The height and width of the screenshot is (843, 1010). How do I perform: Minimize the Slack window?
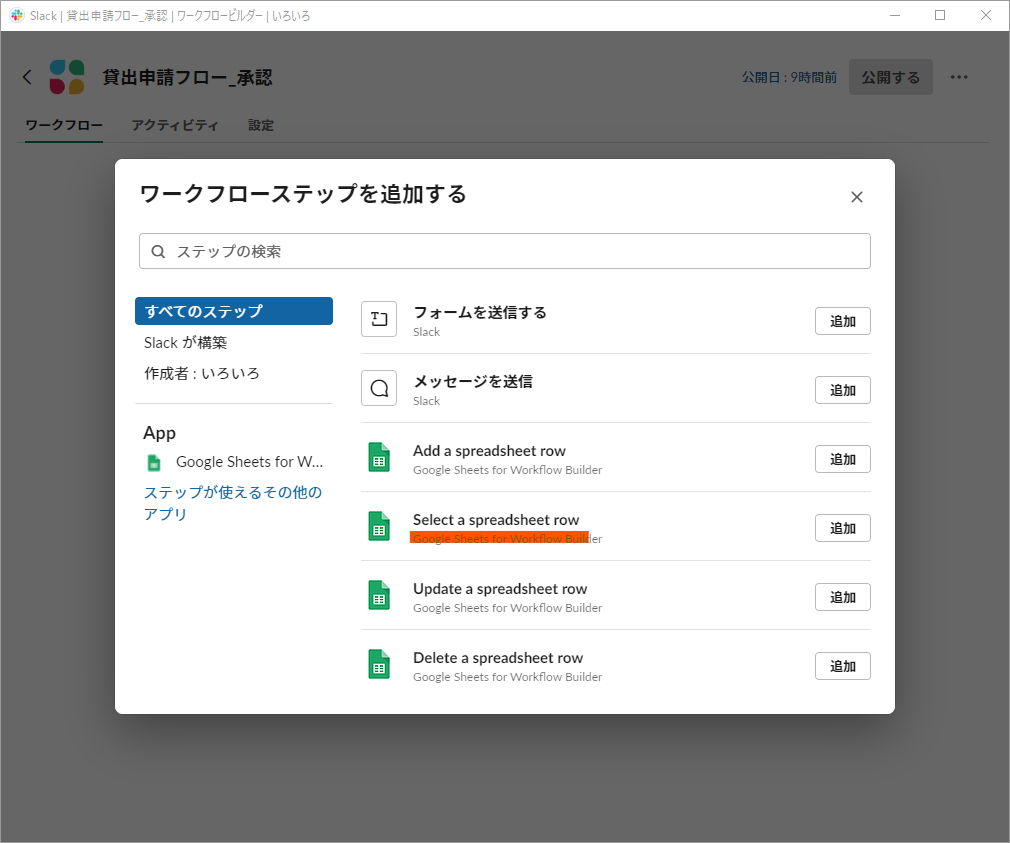coord(895,15)
